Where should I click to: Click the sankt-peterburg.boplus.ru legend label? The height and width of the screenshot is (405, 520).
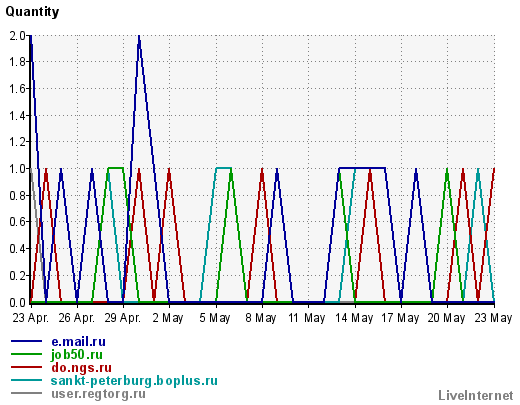coord(134,381)
